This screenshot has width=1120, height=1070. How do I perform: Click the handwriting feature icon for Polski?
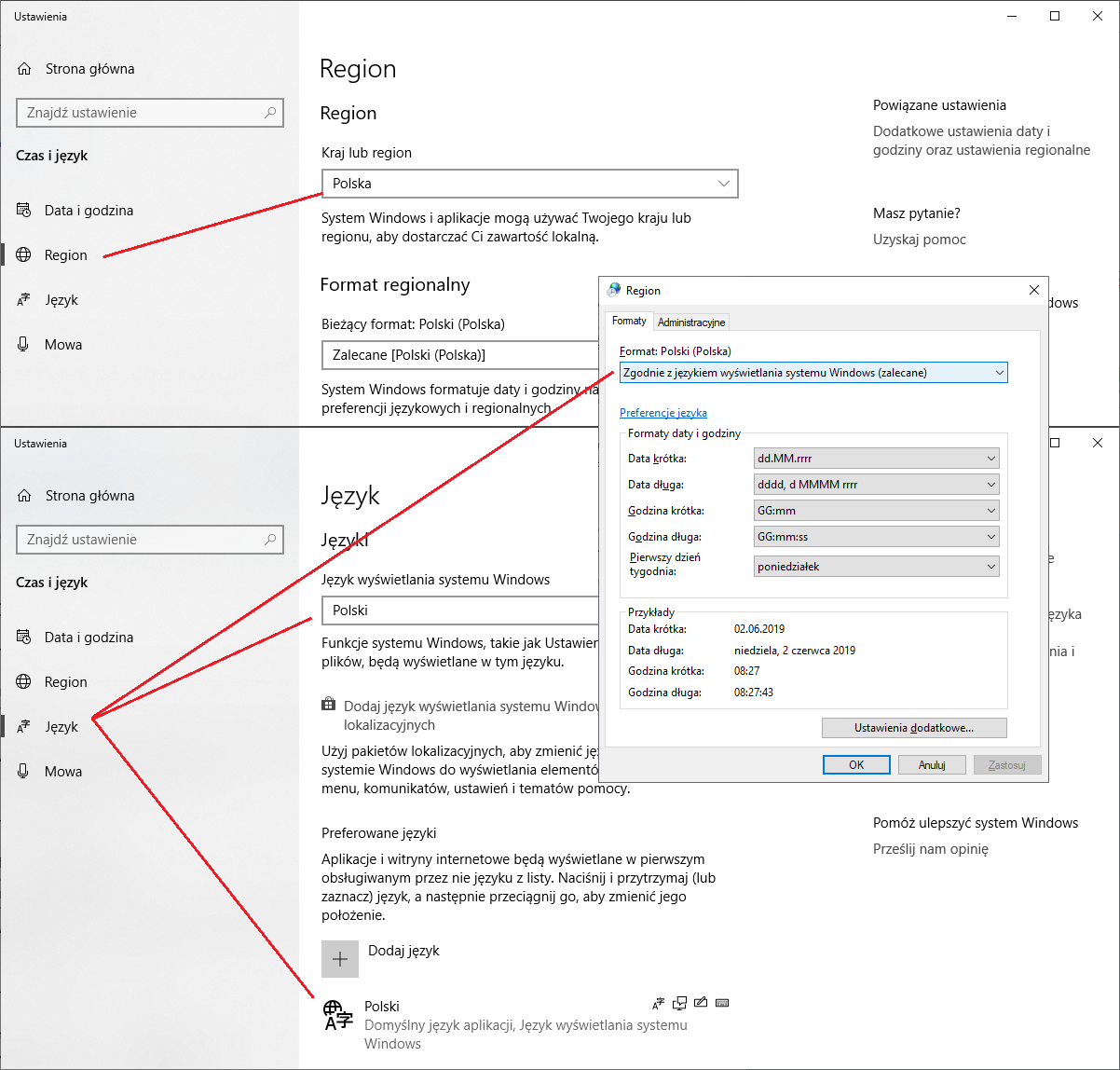coord(701,1003)
